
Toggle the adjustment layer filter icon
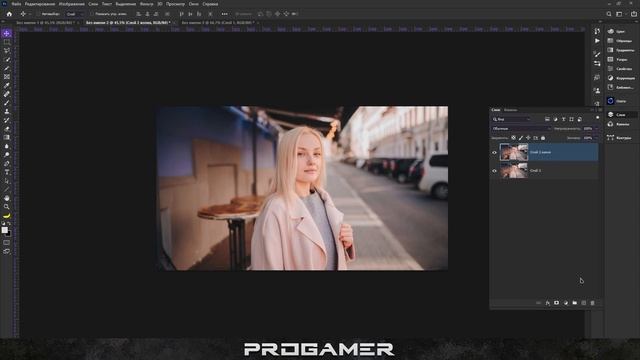click(556, 119)
